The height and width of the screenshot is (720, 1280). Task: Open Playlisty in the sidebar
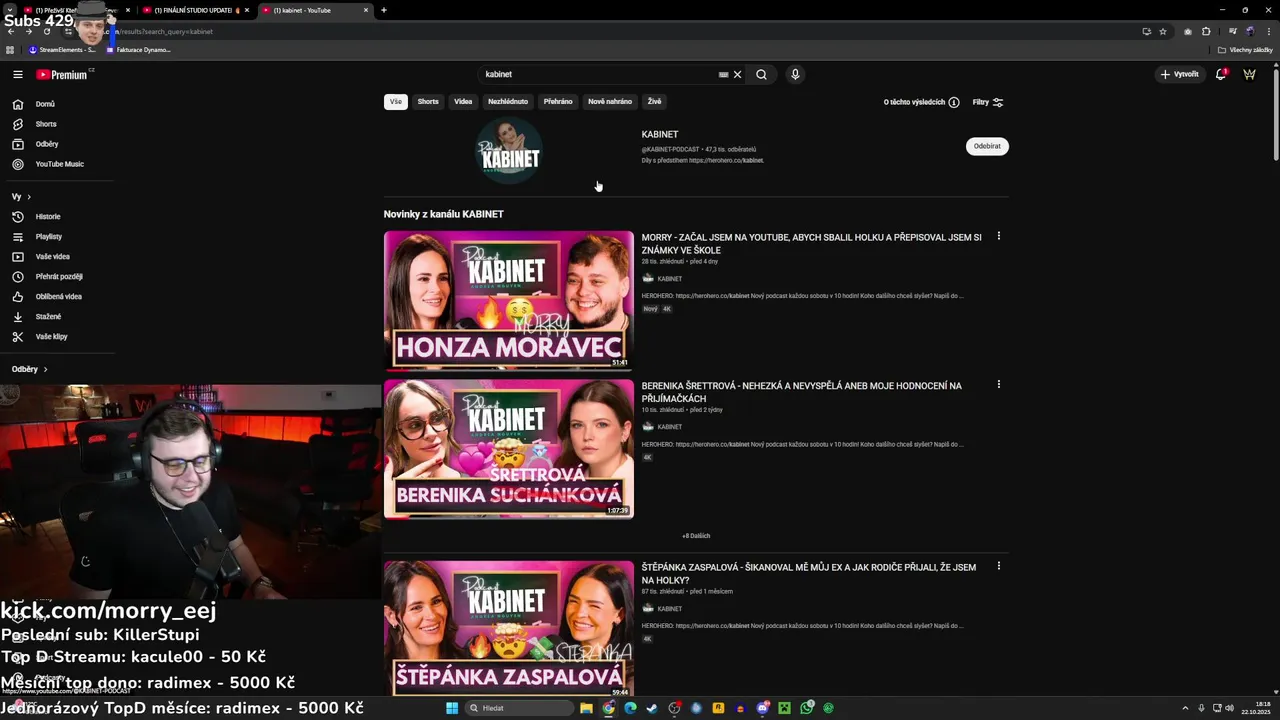pos(48,237)
